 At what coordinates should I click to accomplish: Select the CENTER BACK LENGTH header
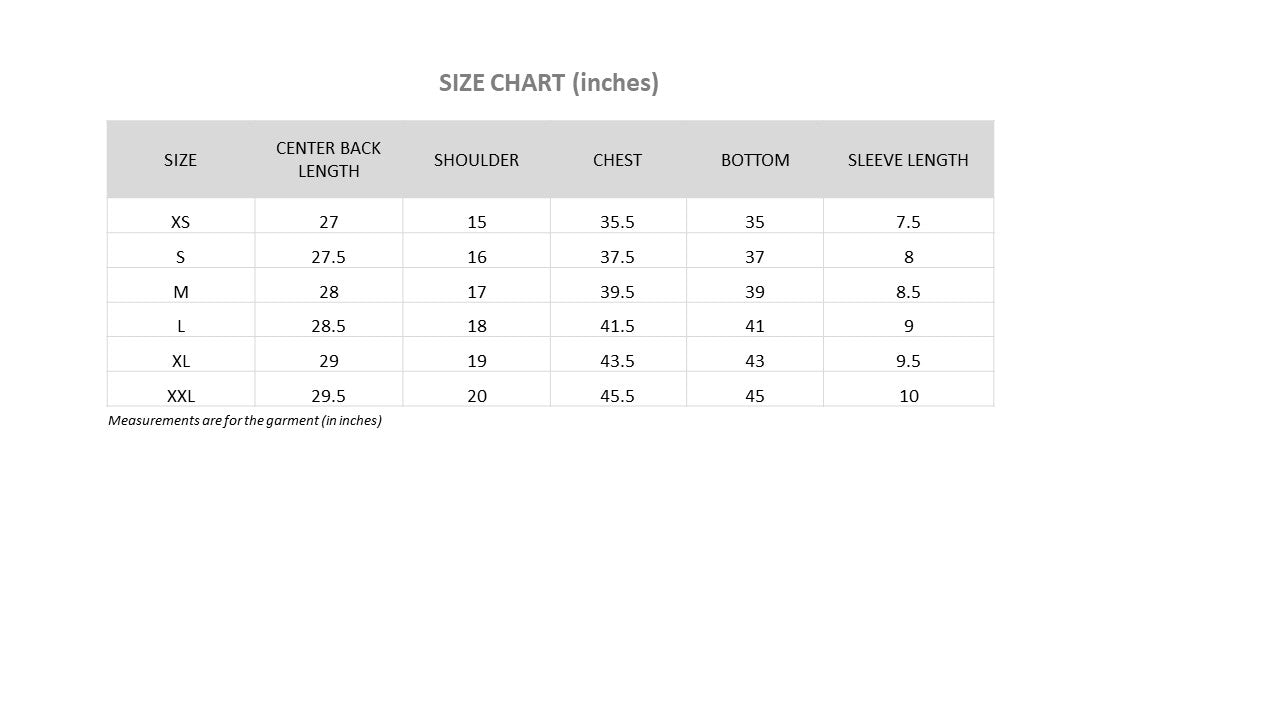[329, 160]
